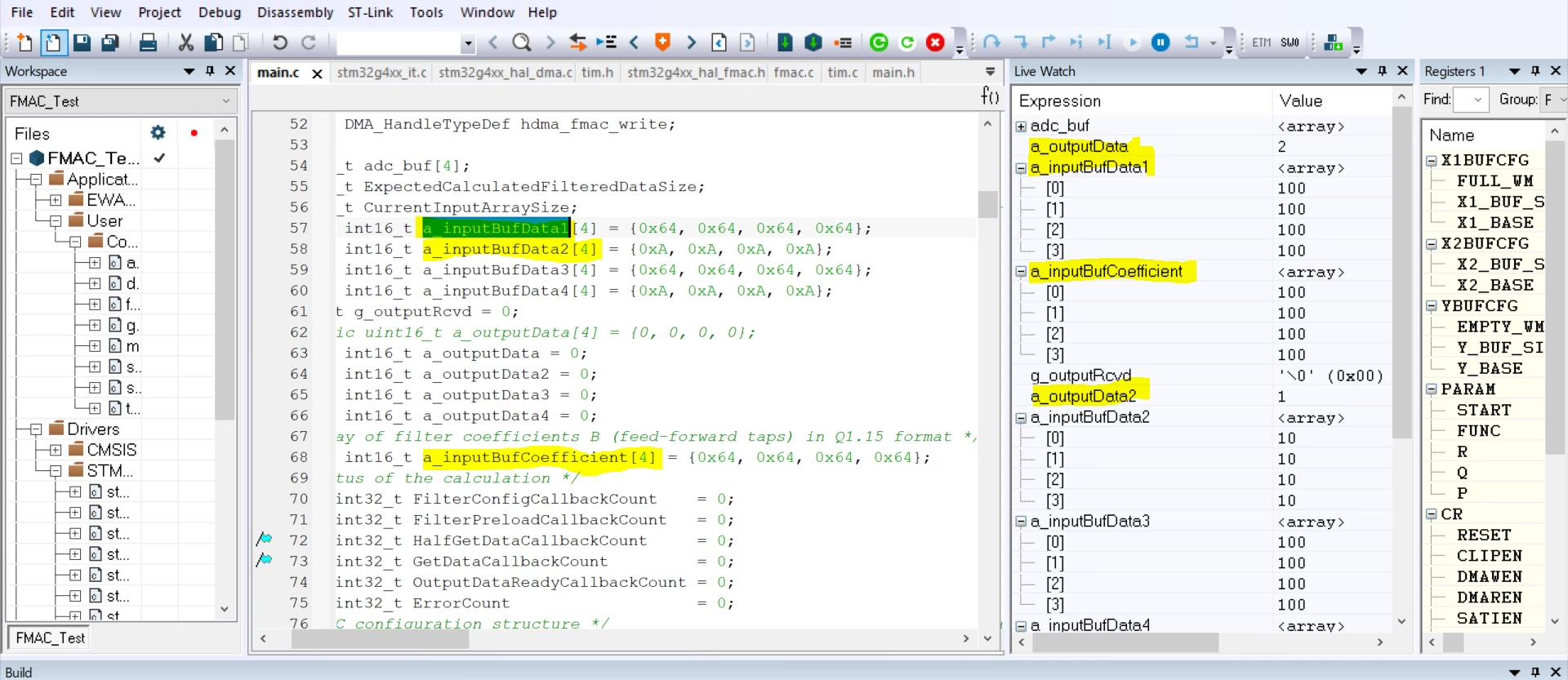This screenshot has height=680, width=1568.
Task: Switch to stm32g4xx_it.c tab
Action: coord(381,73)
